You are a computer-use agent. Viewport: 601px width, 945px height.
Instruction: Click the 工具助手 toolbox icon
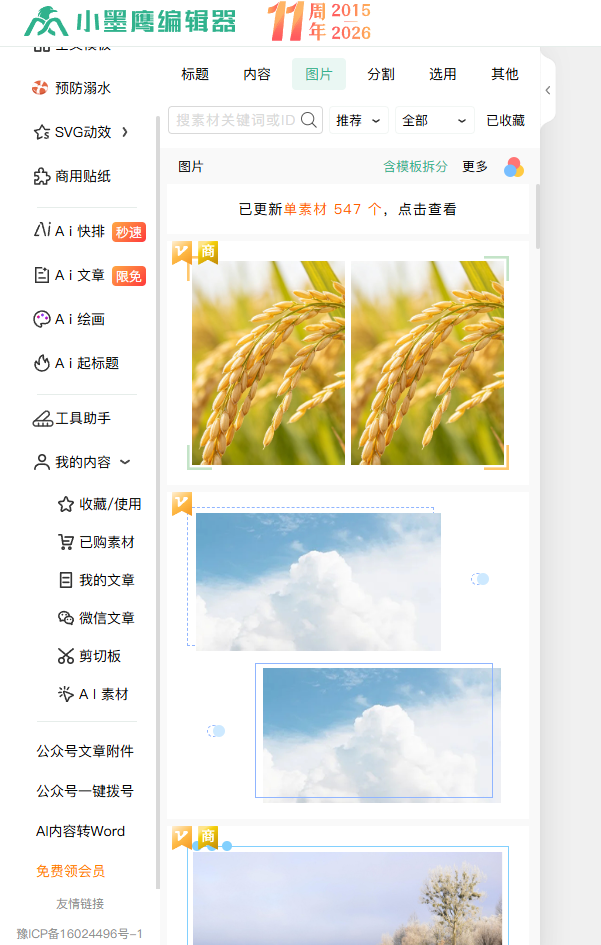click(x=43, y=418)
